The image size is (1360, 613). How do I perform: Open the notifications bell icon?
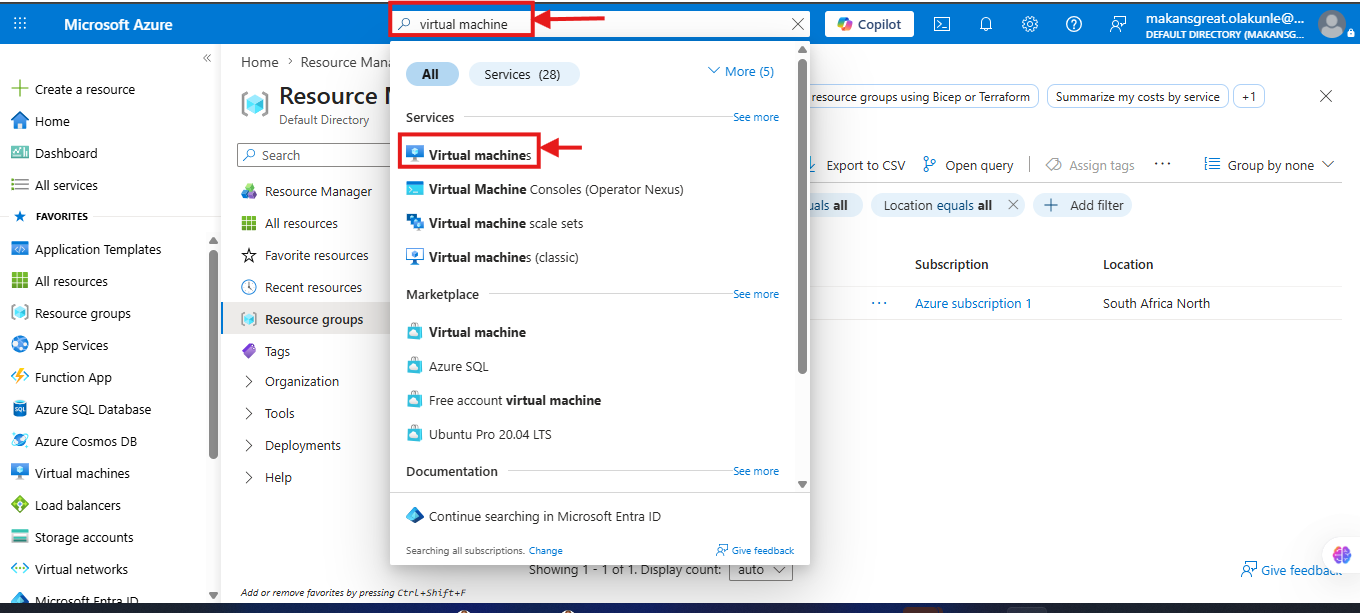click(986, 24)
